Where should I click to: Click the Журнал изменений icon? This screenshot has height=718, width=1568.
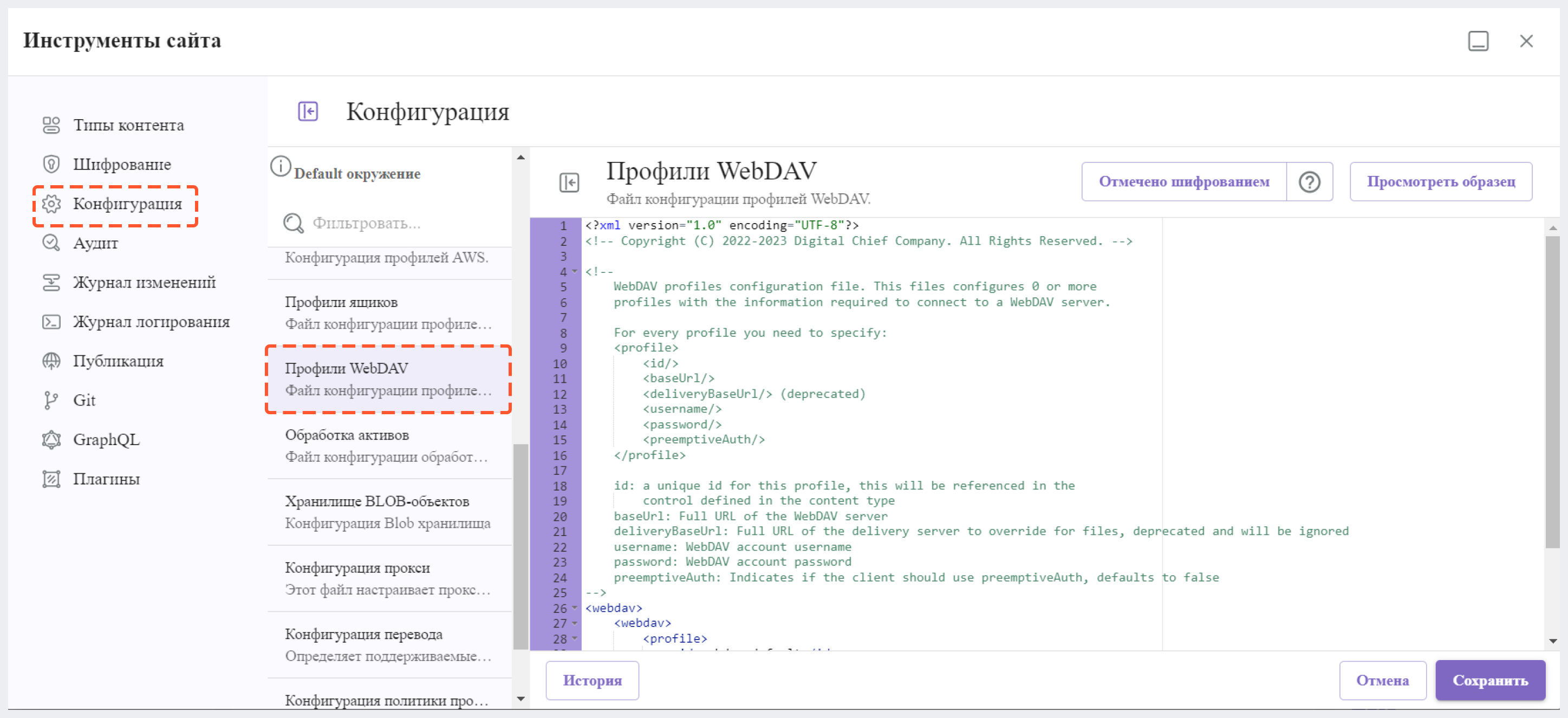(x=51, y=282)
